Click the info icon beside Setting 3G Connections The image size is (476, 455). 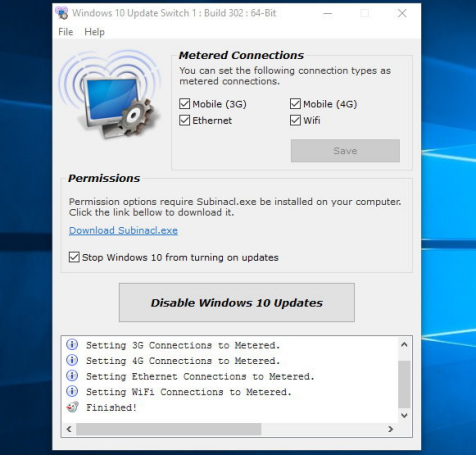[72, 344]
